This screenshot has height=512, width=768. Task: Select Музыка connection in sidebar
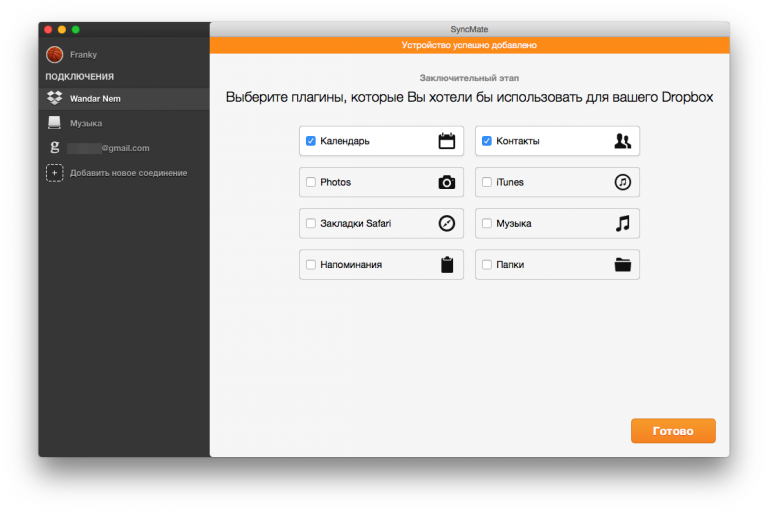click(124, 123)
